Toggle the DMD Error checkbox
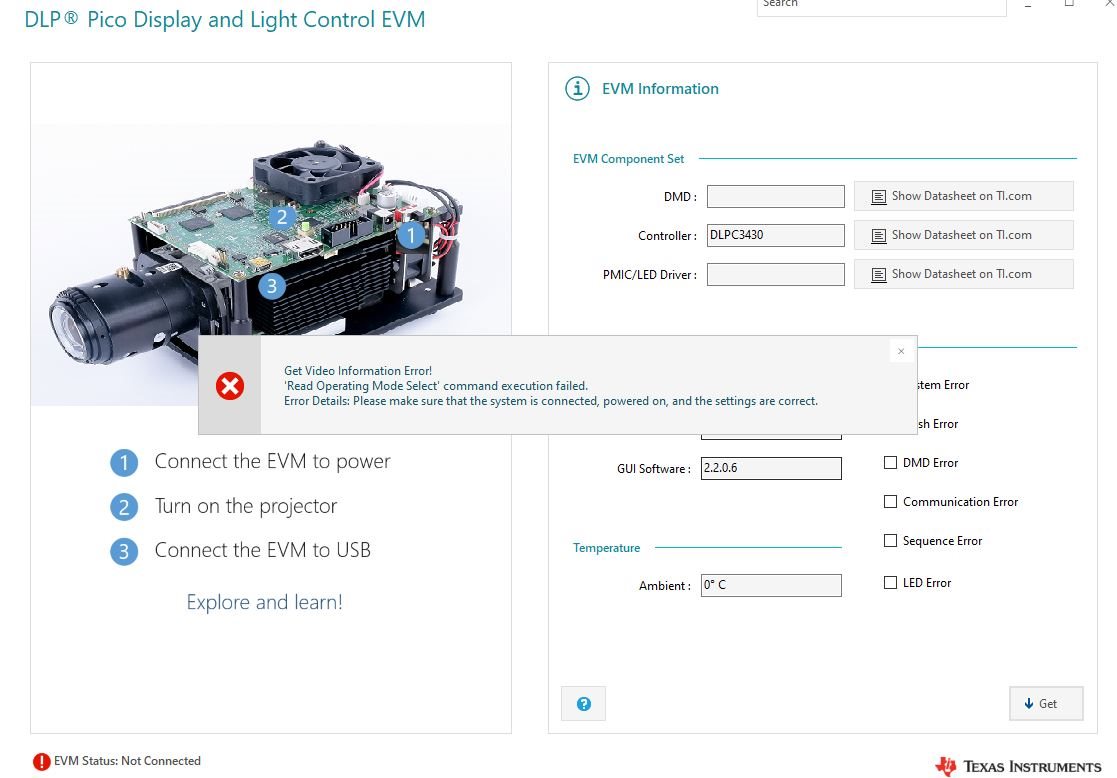Screen dimensions: 1117x778 pyautogui.click(x=890, y=462)
